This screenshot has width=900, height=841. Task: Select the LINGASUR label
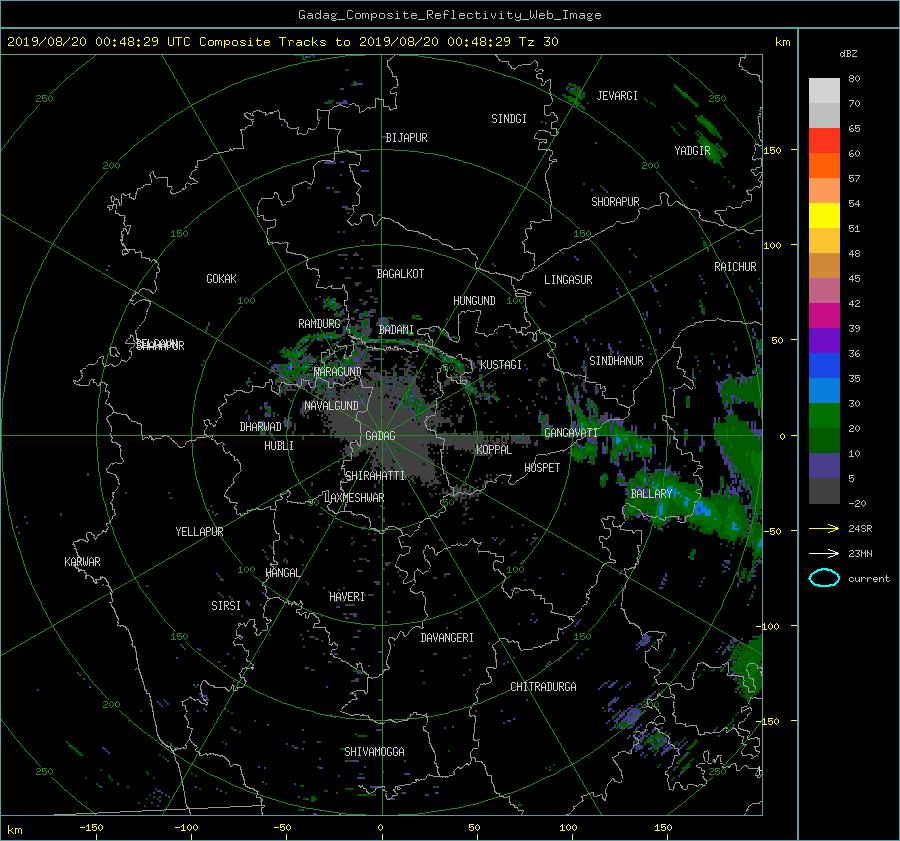click(568, 280)
